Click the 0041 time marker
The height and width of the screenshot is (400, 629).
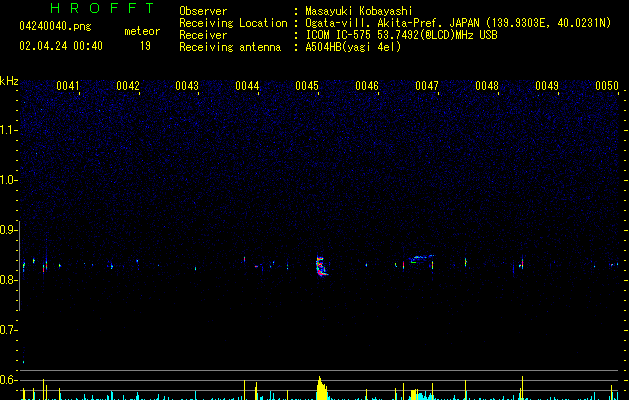[68, 86]
